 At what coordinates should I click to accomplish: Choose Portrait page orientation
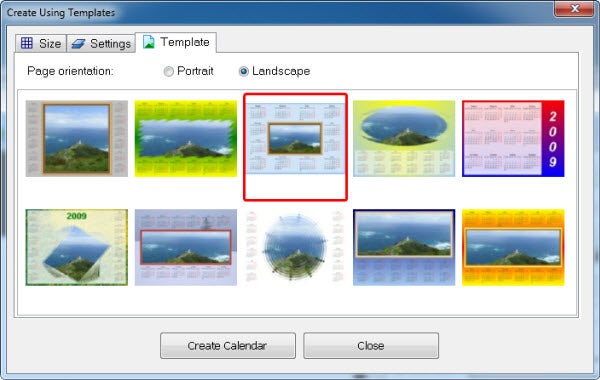(188, 71)
